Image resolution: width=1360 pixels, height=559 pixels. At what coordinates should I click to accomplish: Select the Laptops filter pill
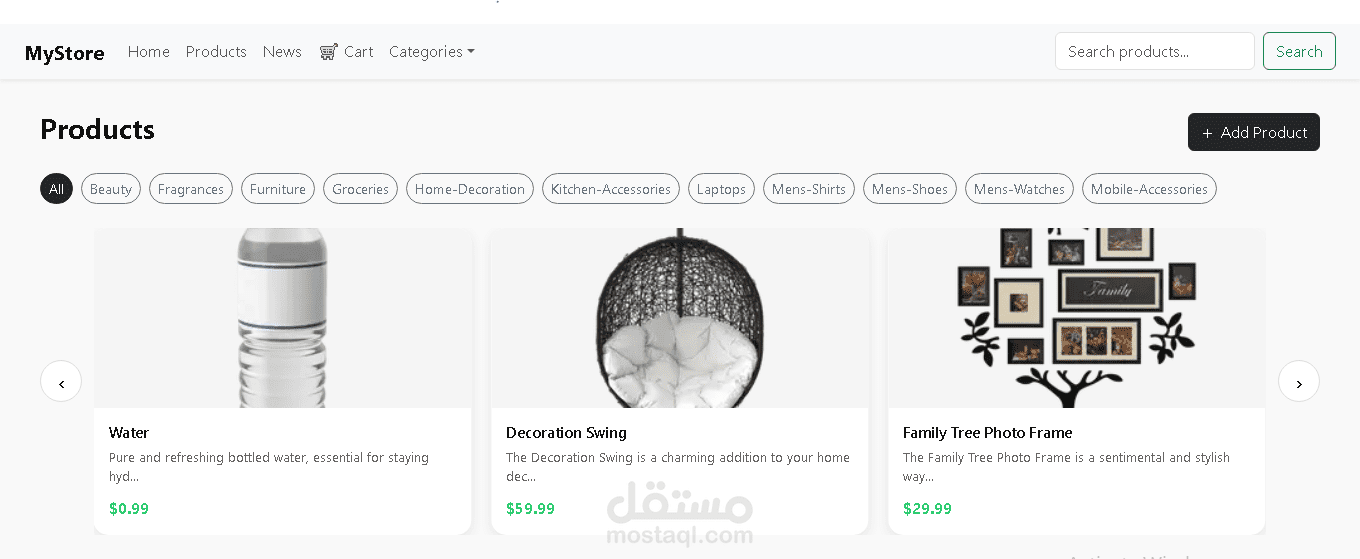click(721, 189)
